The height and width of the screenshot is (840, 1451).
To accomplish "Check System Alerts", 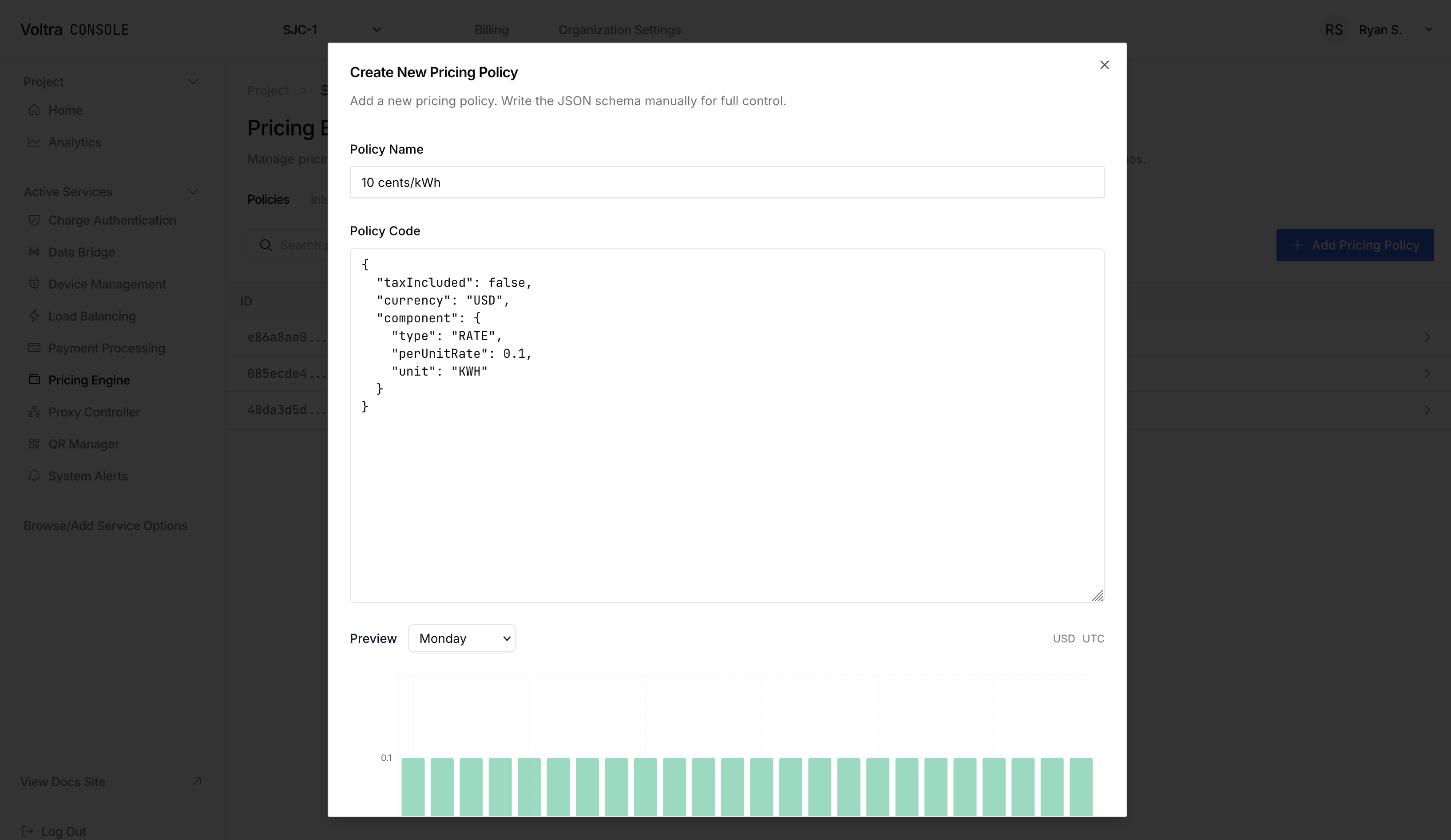I will 87,475.
